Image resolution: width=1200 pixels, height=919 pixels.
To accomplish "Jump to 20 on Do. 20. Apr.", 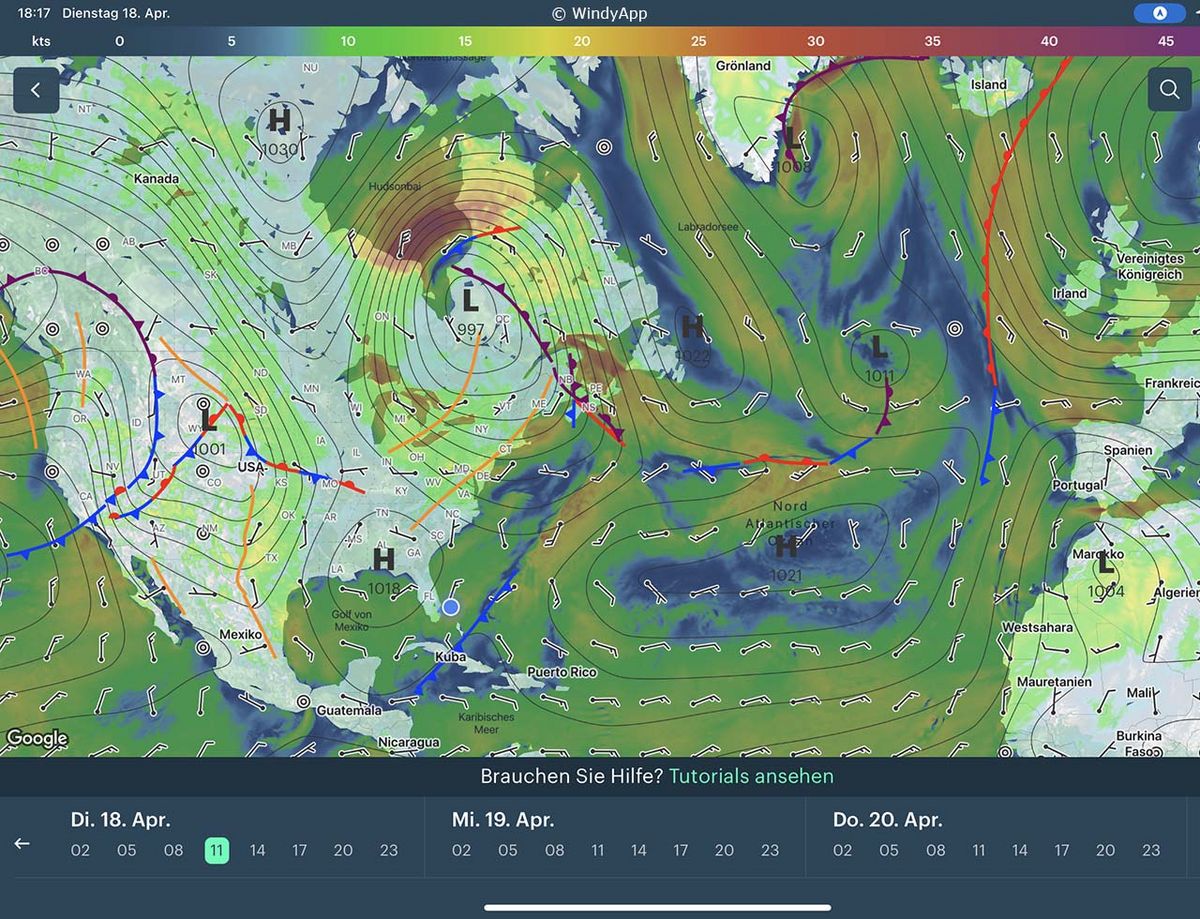I will 1105,851.
